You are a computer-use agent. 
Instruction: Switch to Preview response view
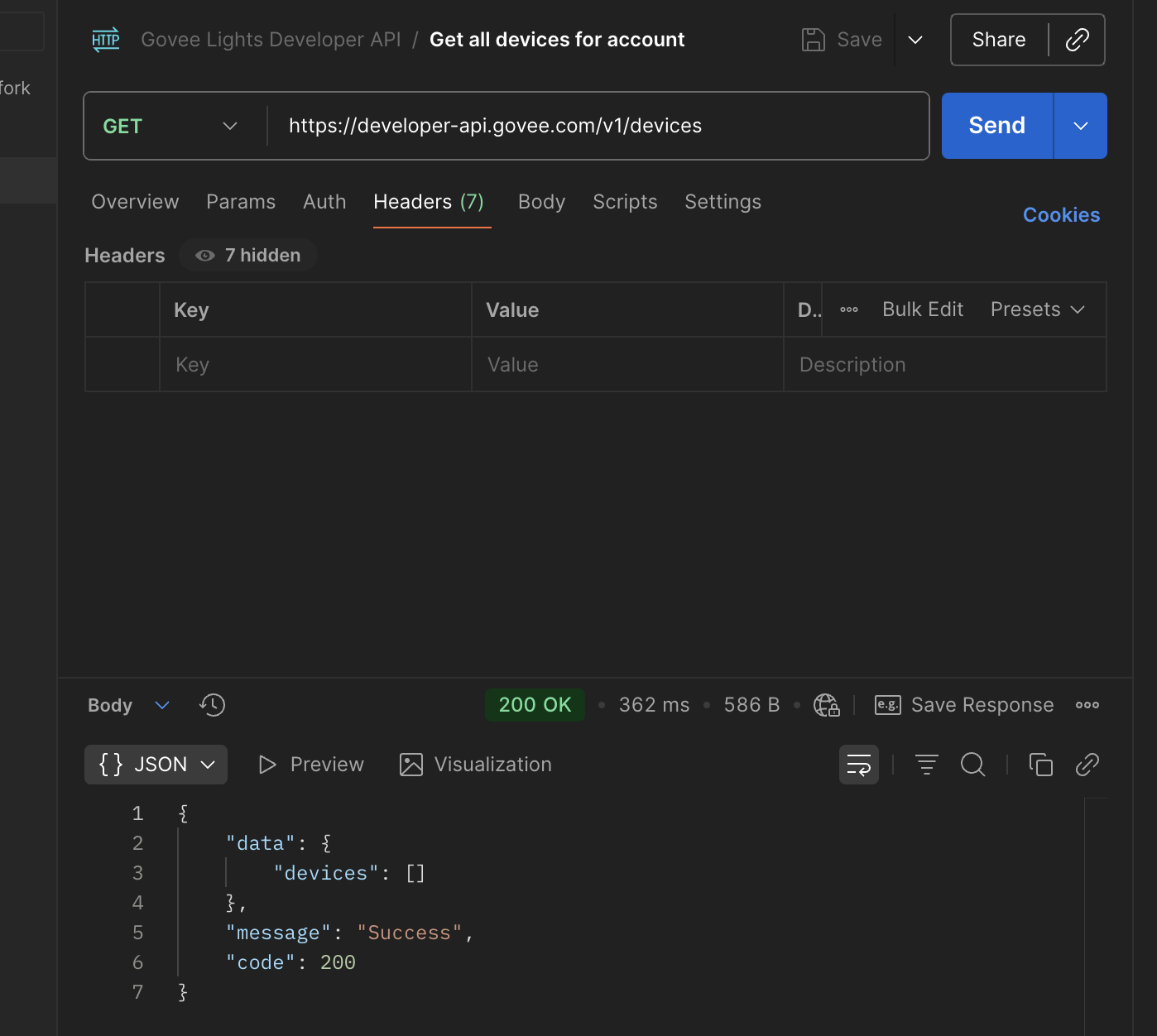point(311,765)
